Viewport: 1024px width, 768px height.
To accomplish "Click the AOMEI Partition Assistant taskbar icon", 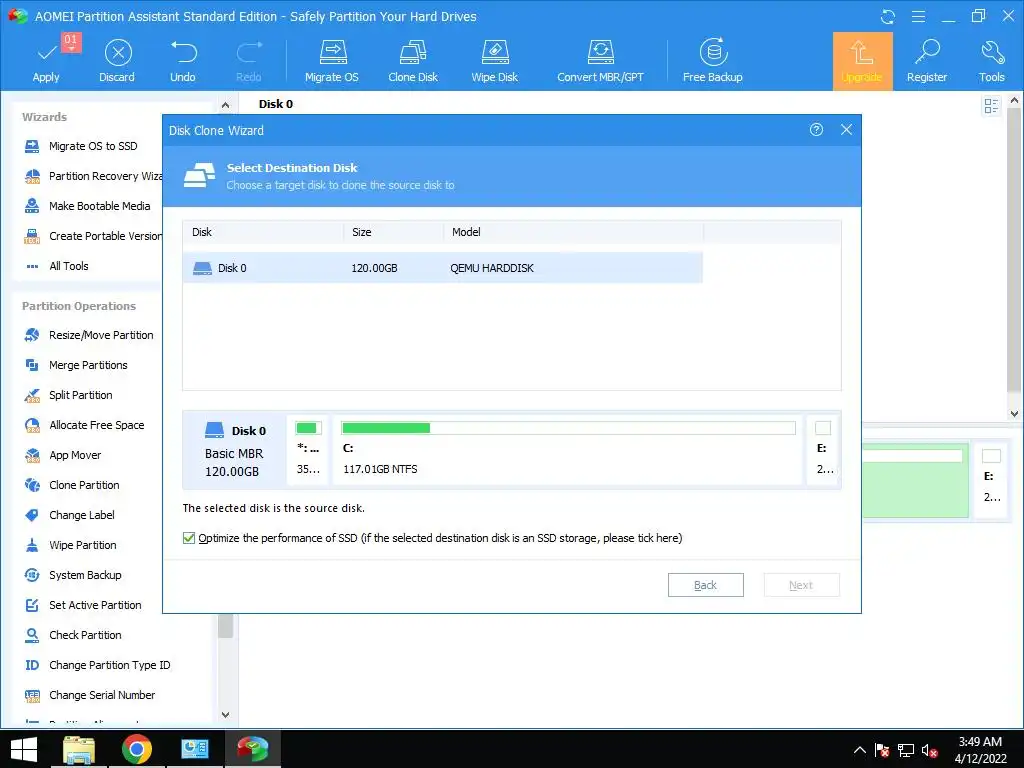I will pyautogui.click(x=253, y=749).
